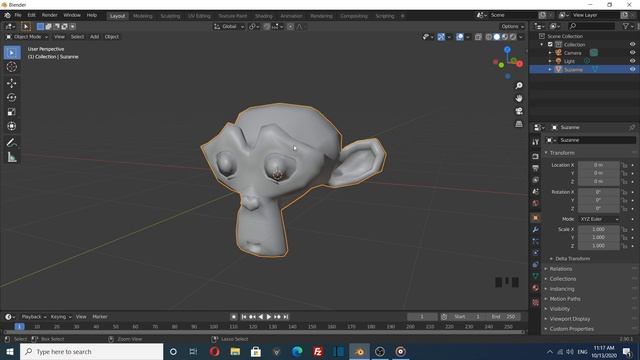Image resolution: width=640 pixels, height=360 pixels.
Task: Hide the Light object's eye icon
Action: [x=632, y=61]
